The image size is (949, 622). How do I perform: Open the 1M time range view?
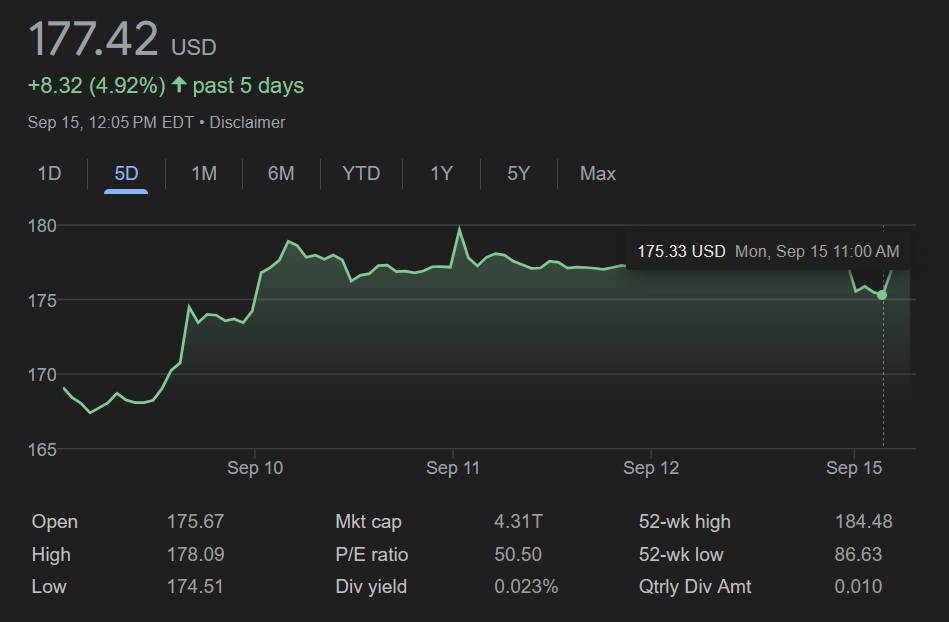pyautogui.click(x=204, y=174)
